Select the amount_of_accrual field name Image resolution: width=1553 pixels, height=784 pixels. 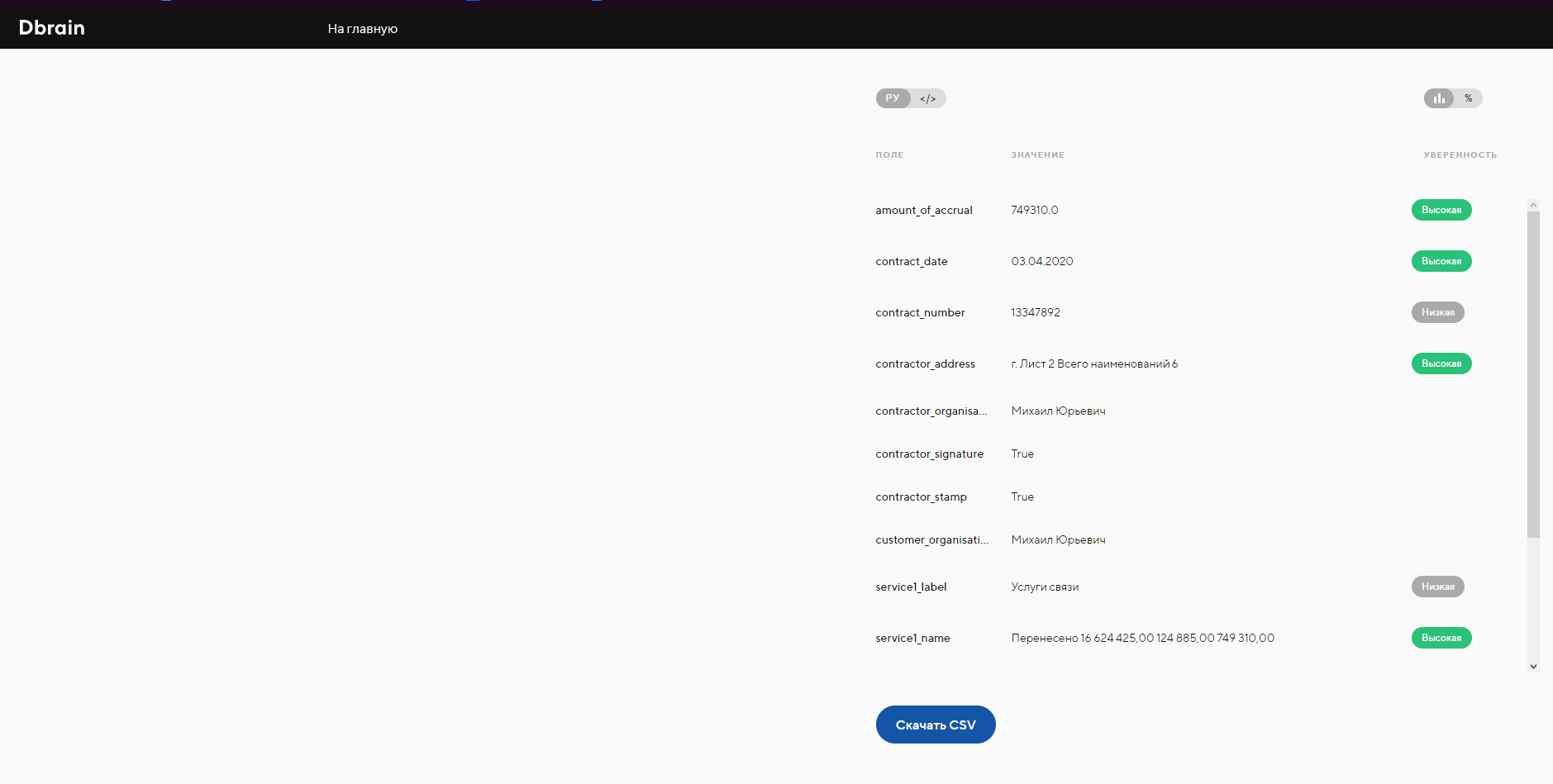924,211
